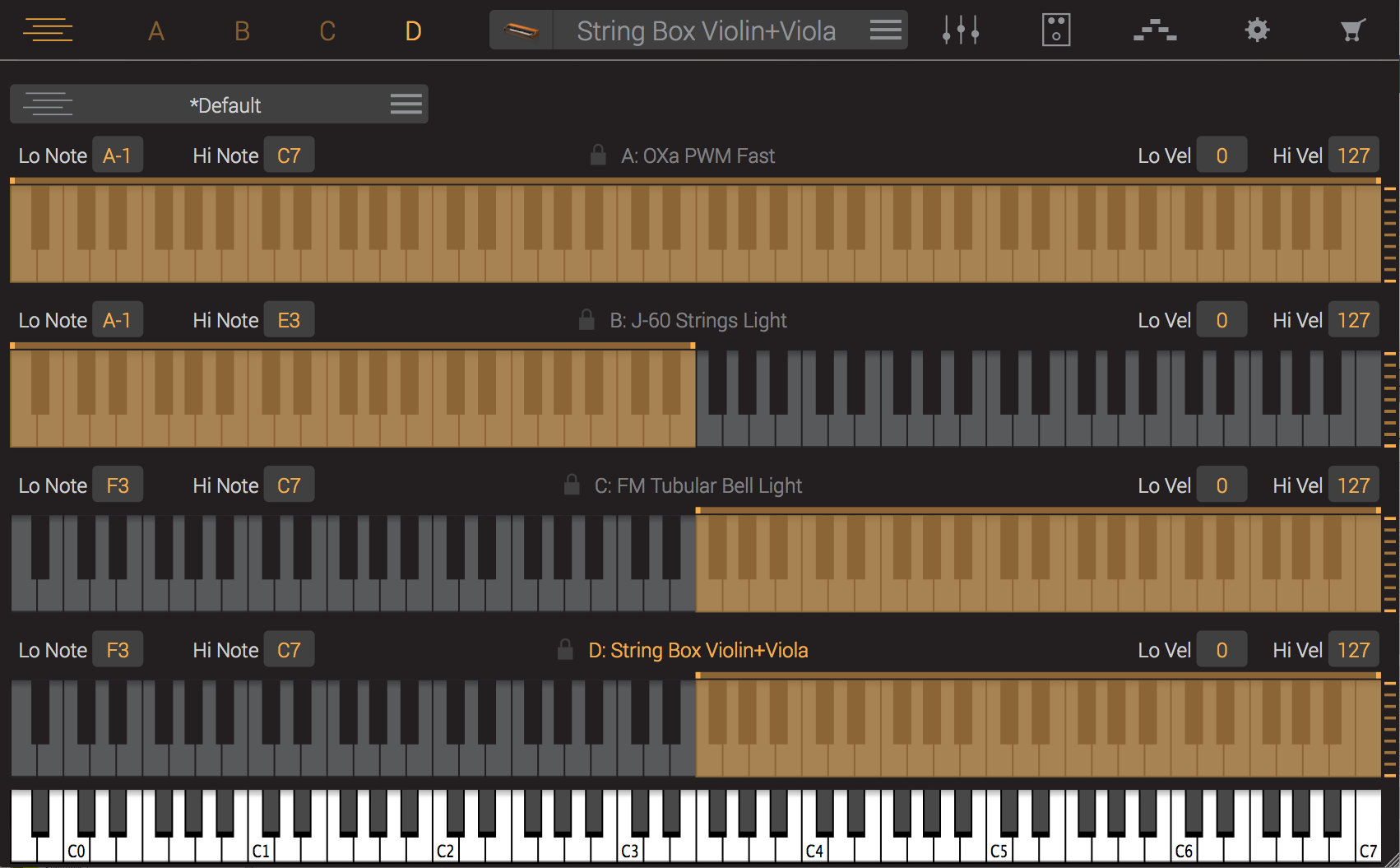This screenshot has height=868, width=1400.
Task: Open the main menu lines icon
Action: point(48,30)
